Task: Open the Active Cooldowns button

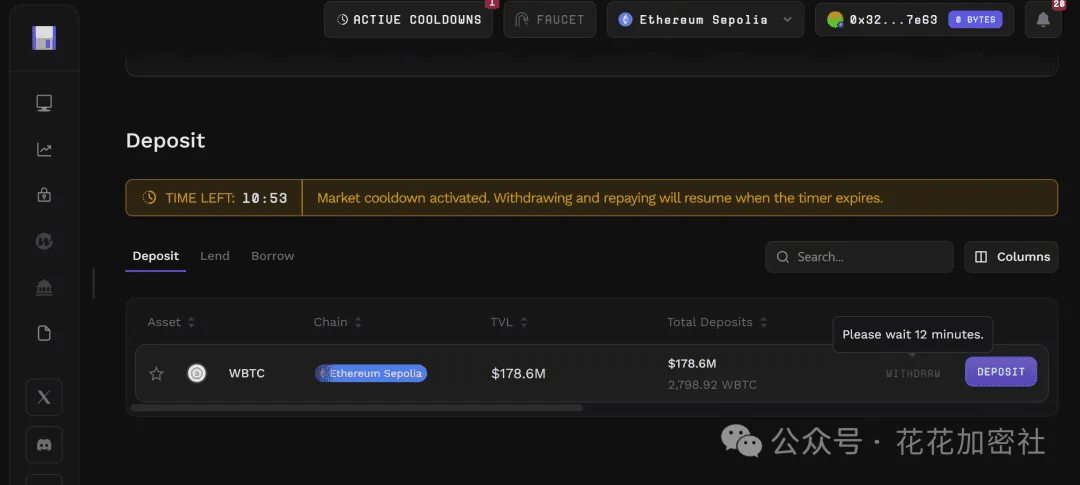Action: tap(408, 20)
